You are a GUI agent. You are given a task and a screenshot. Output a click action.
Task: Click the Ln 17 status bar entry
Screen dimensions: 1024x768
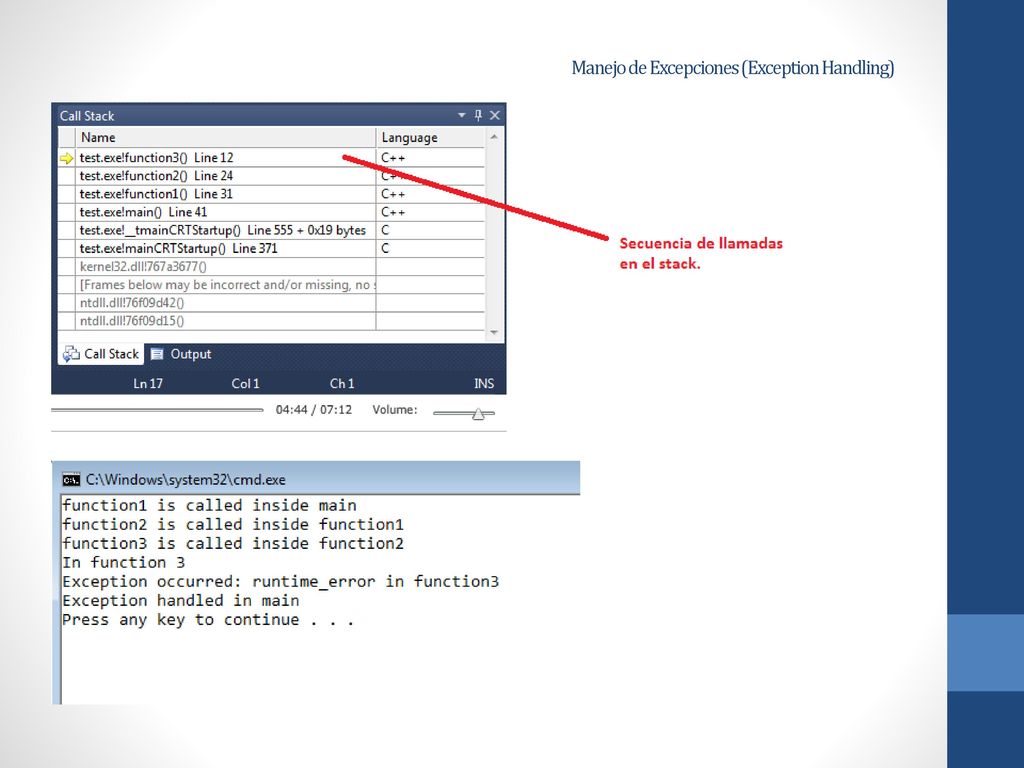(x=148, y=383)
